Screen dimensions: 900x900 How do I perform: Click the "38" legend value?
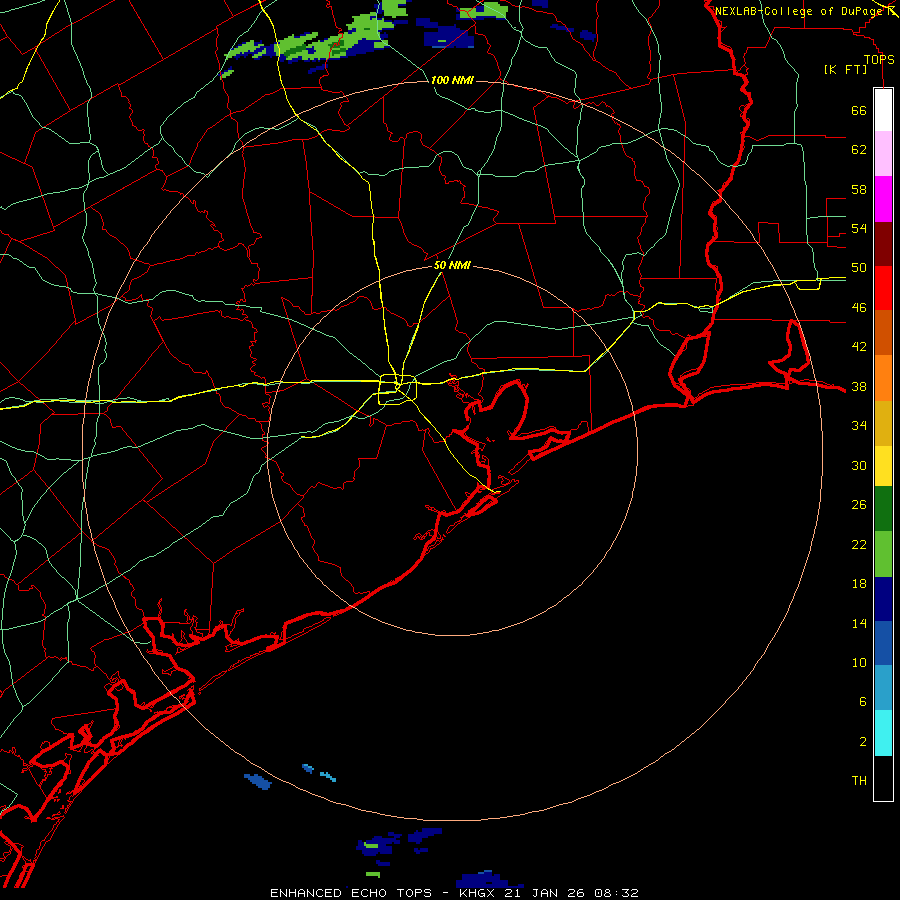859,387
